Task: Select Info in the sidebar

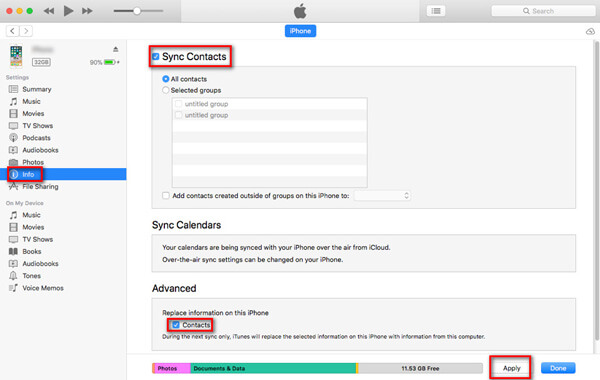Action: 63,174
